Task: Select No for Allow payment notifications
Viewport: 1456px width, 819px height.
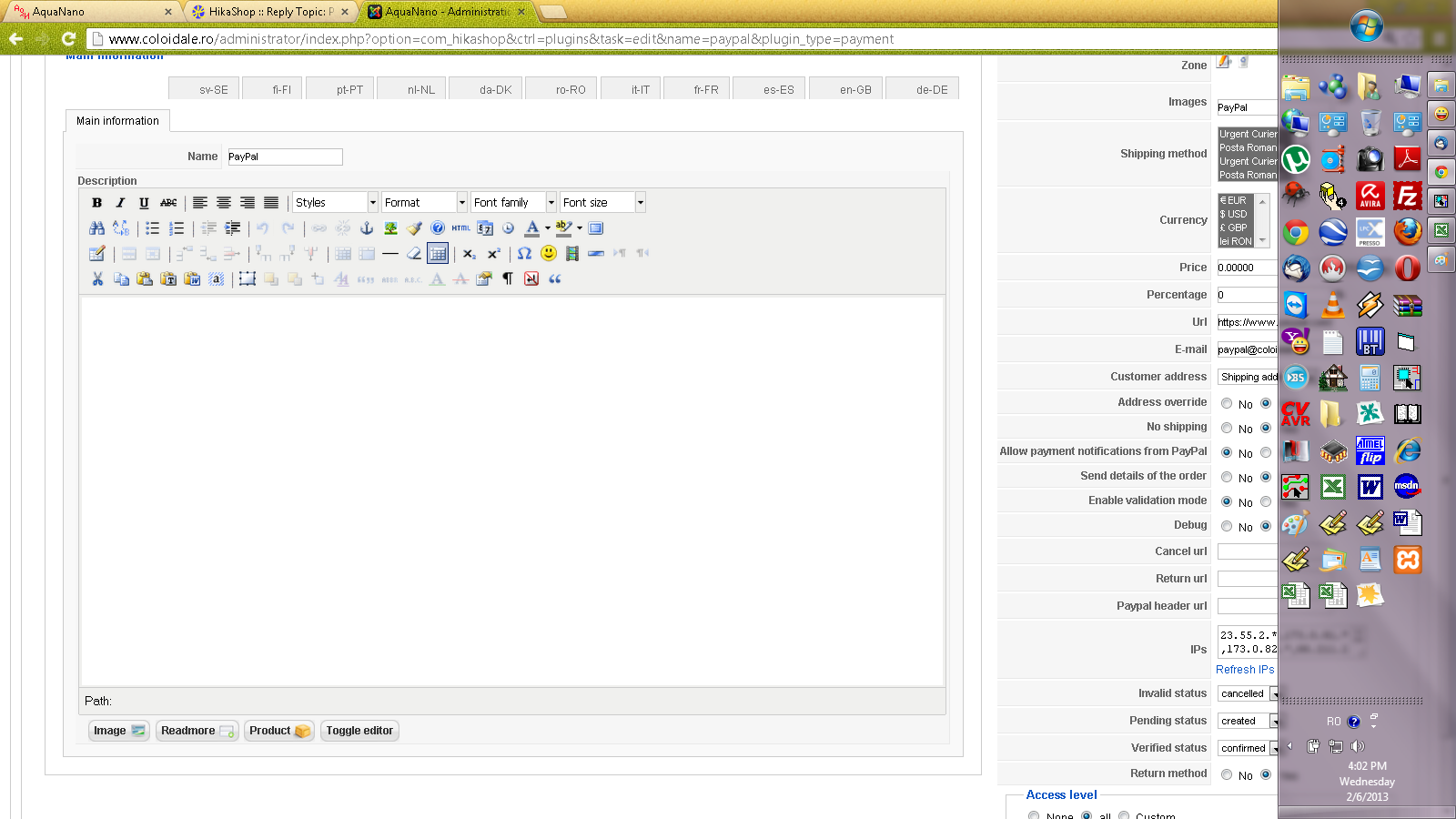Action: (1227, 452)
